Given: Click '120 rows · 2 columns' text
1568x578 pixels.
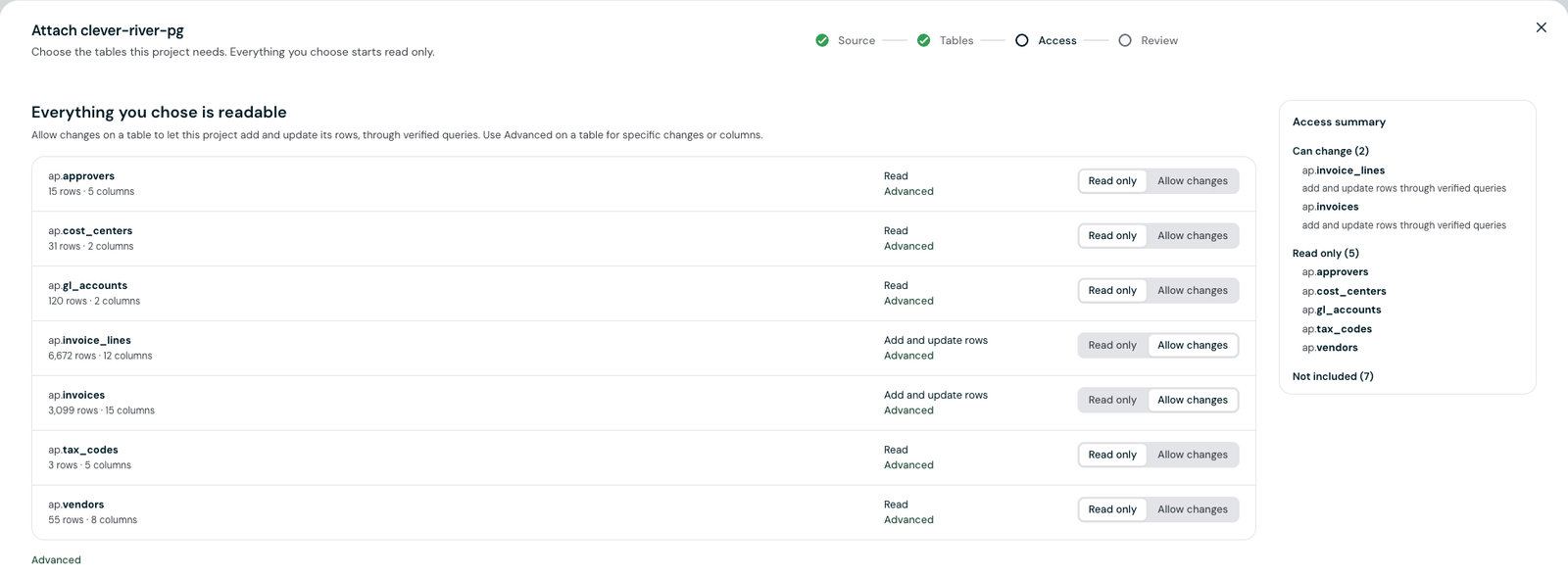Looking at the screenshot, I should (94, 302).
